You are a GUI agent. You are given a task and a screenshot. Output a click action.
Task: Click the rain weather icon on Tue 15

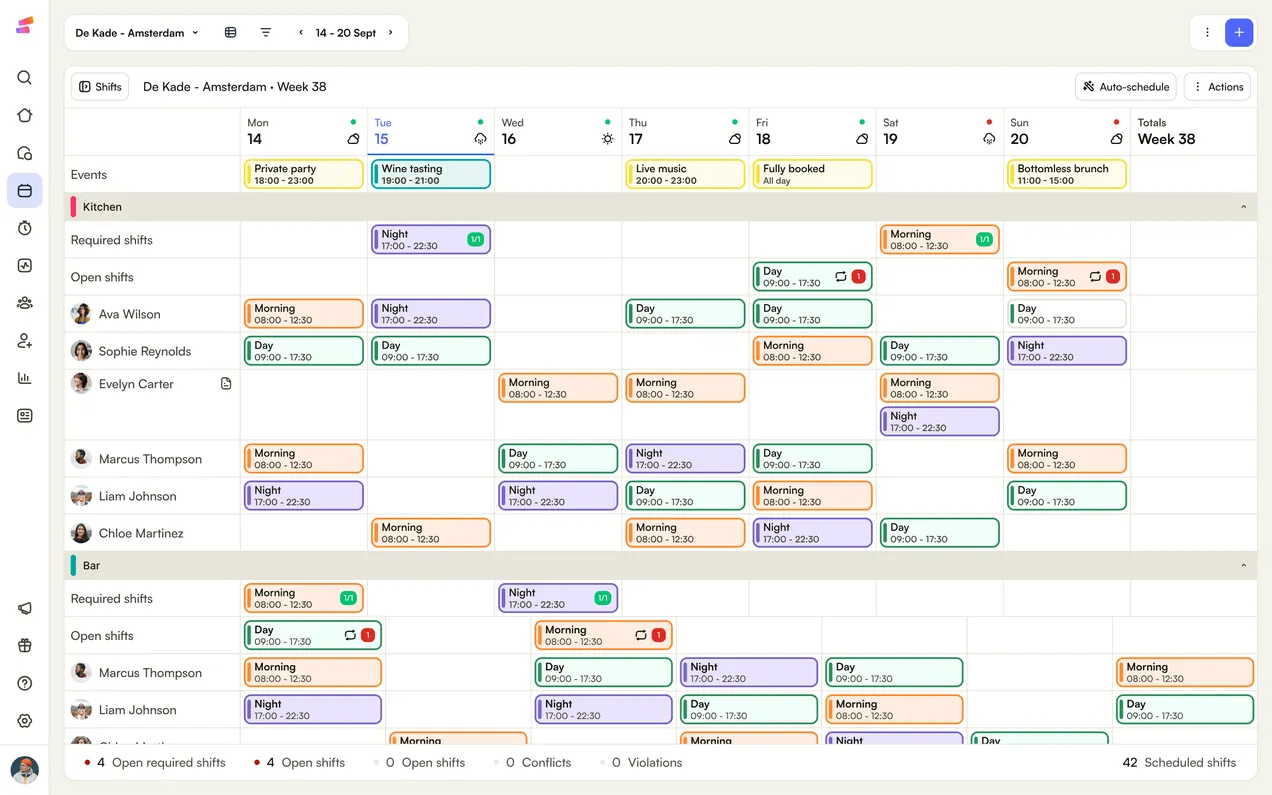point(481,139)
